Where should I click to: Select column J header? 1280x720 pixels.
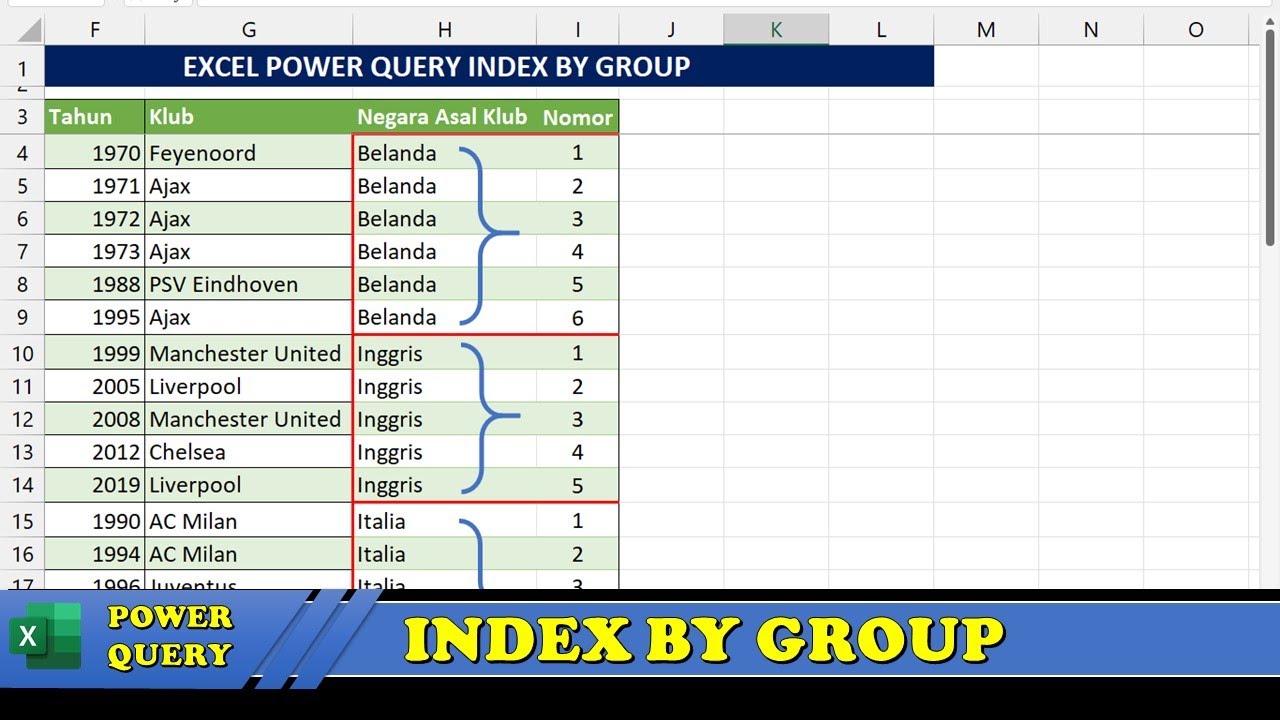click(671, 30)
